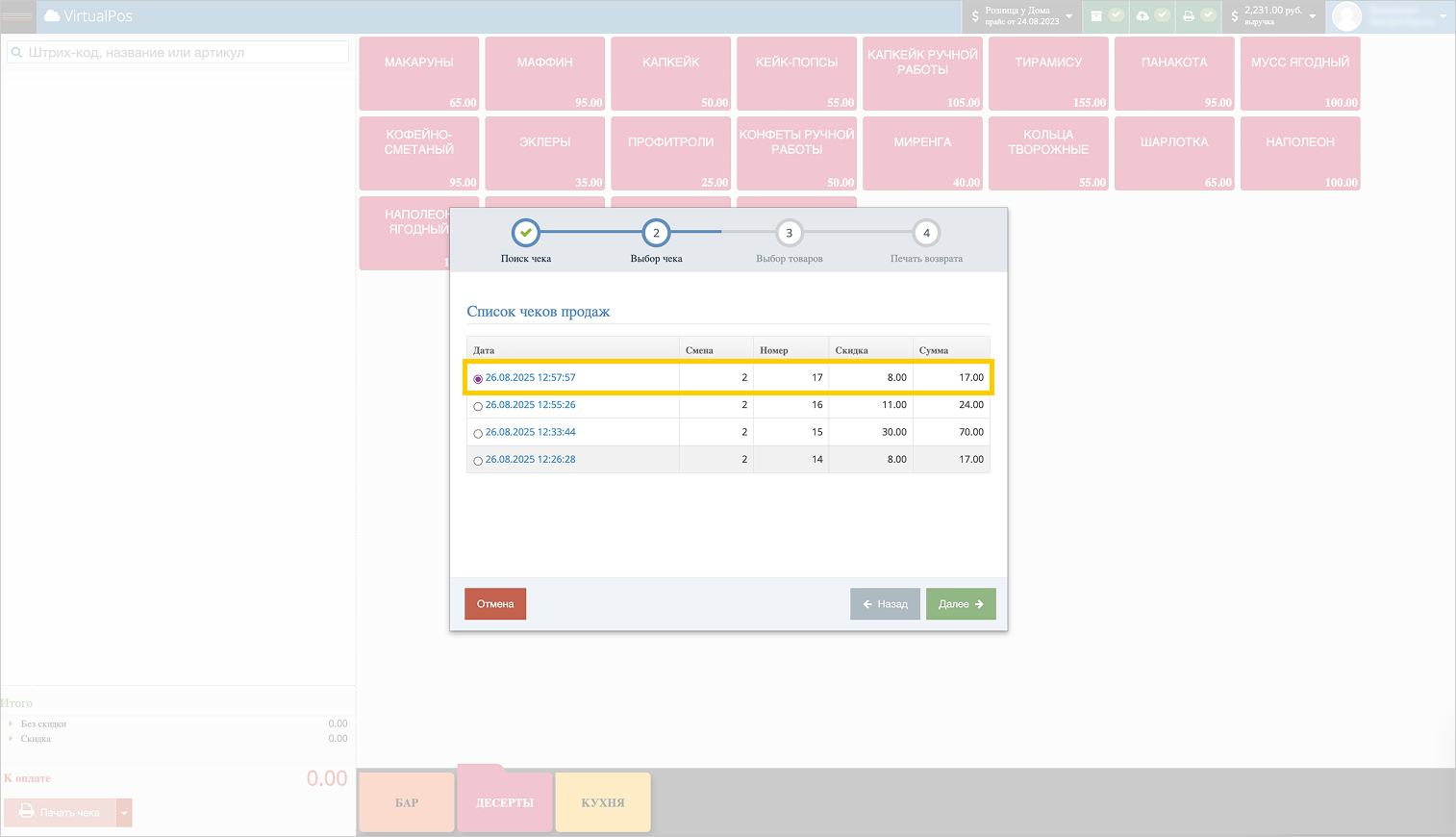Click the red Отмена button
The height and width of the screenshot is (837, 1456).
pos(495,604)
